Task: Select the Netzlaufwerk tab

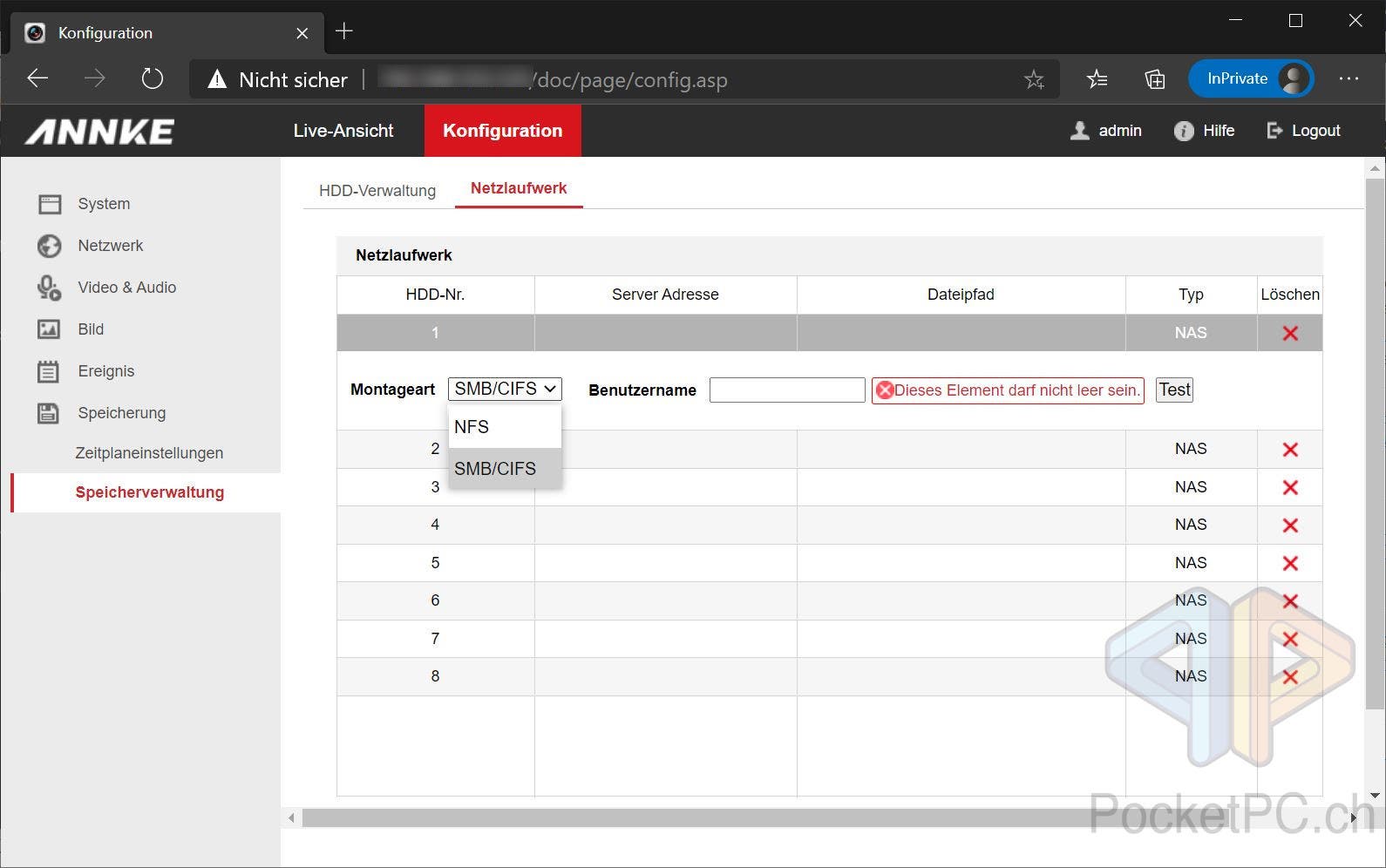Action: 519,188
